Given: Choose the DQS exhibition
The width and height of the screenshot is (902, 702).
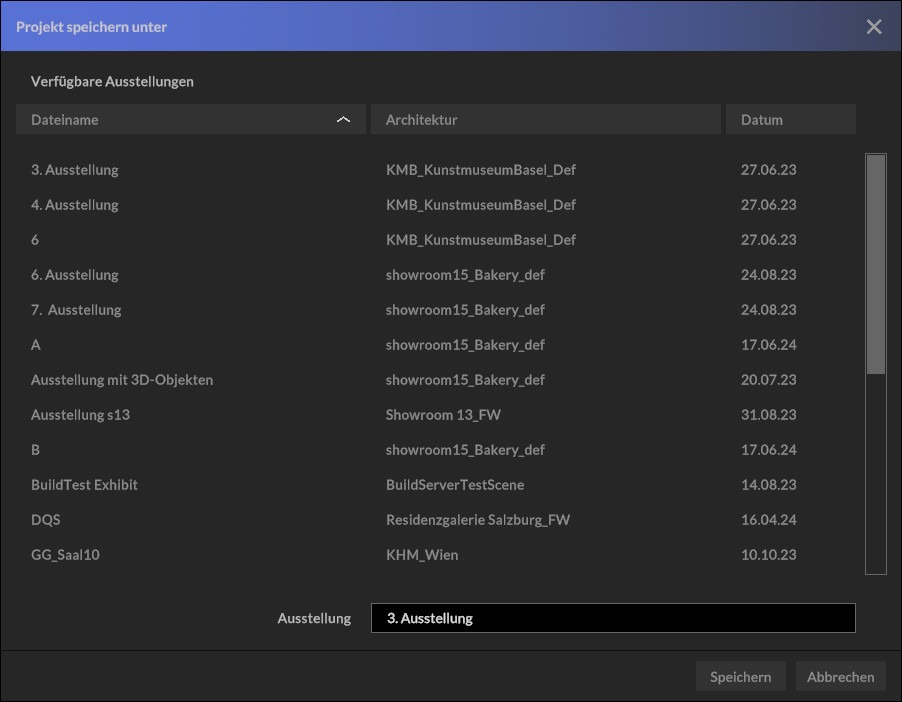Looking at the screenshot, I should tap(436, 520).
